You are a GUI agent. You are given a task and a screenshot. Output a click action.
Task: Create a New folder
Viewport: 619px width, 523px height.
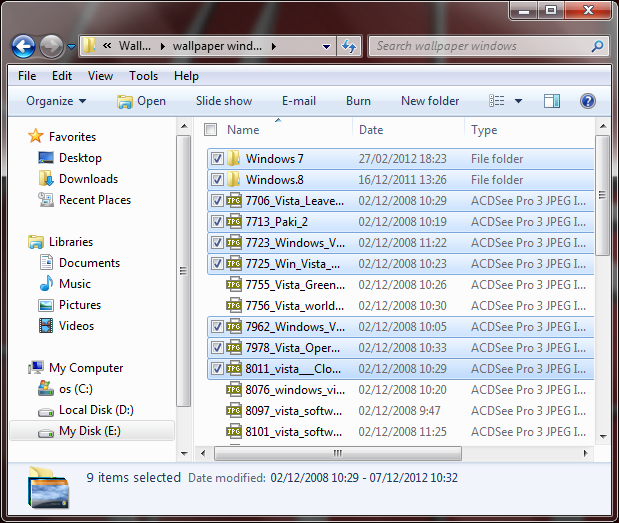(x=430, y=101)
